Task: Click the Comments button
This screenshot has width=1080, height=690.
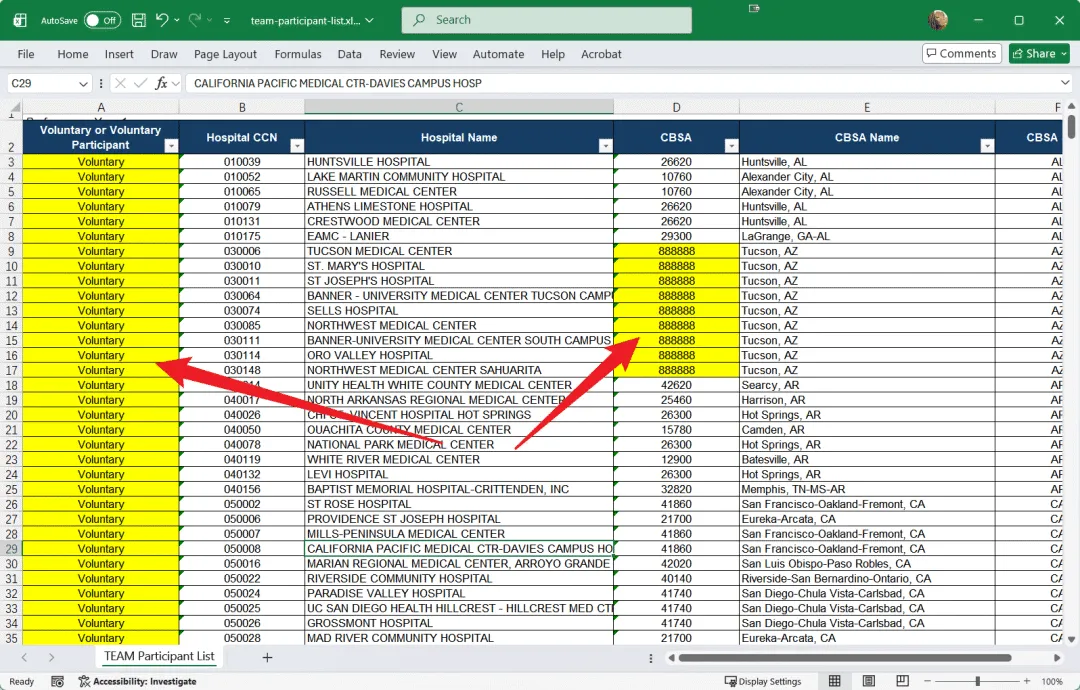Action: tap(962, 53)
